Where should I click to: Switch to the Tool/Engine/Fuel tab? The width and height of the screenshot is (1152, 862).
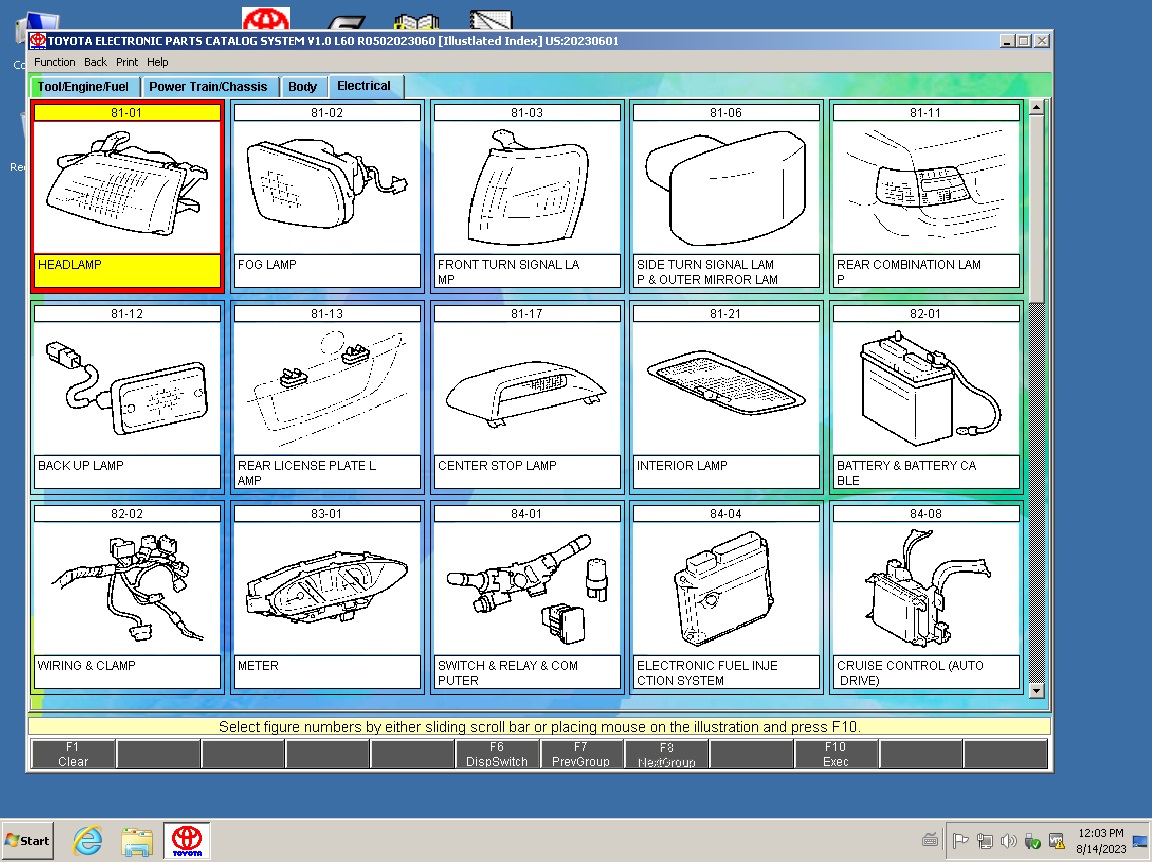(83, 87)
